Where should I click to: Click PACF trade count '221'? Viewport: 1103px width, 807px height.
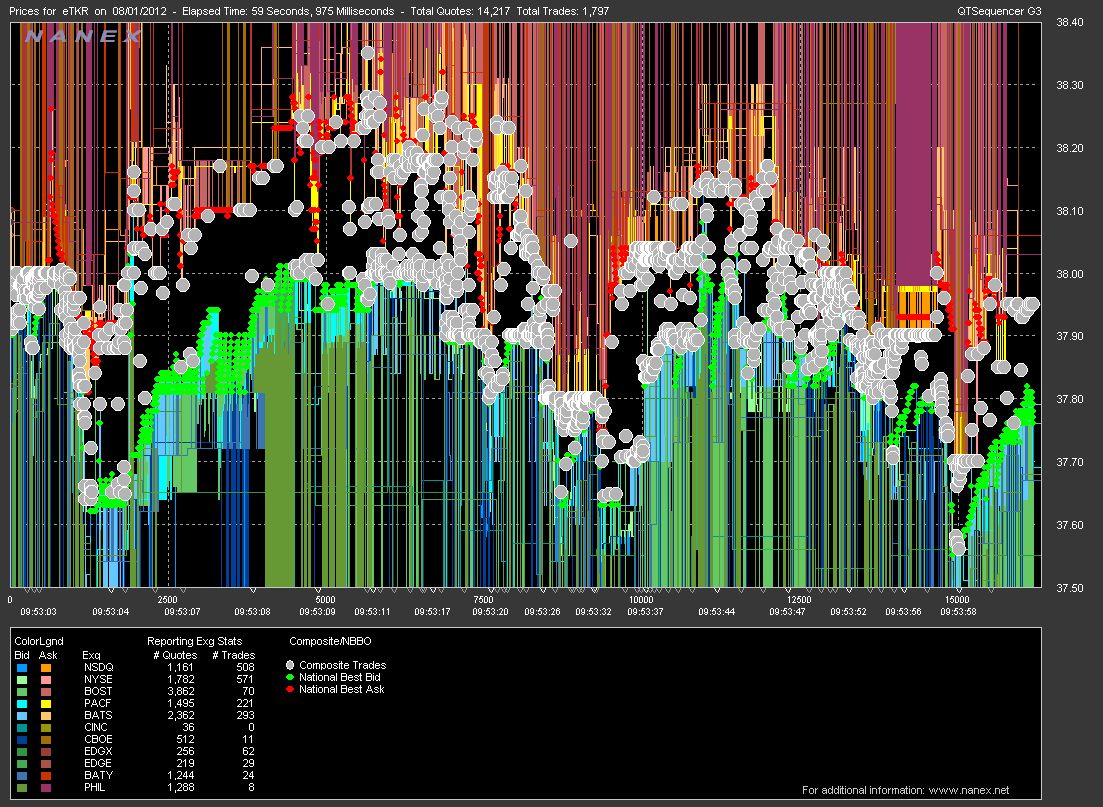pos(246,703)
